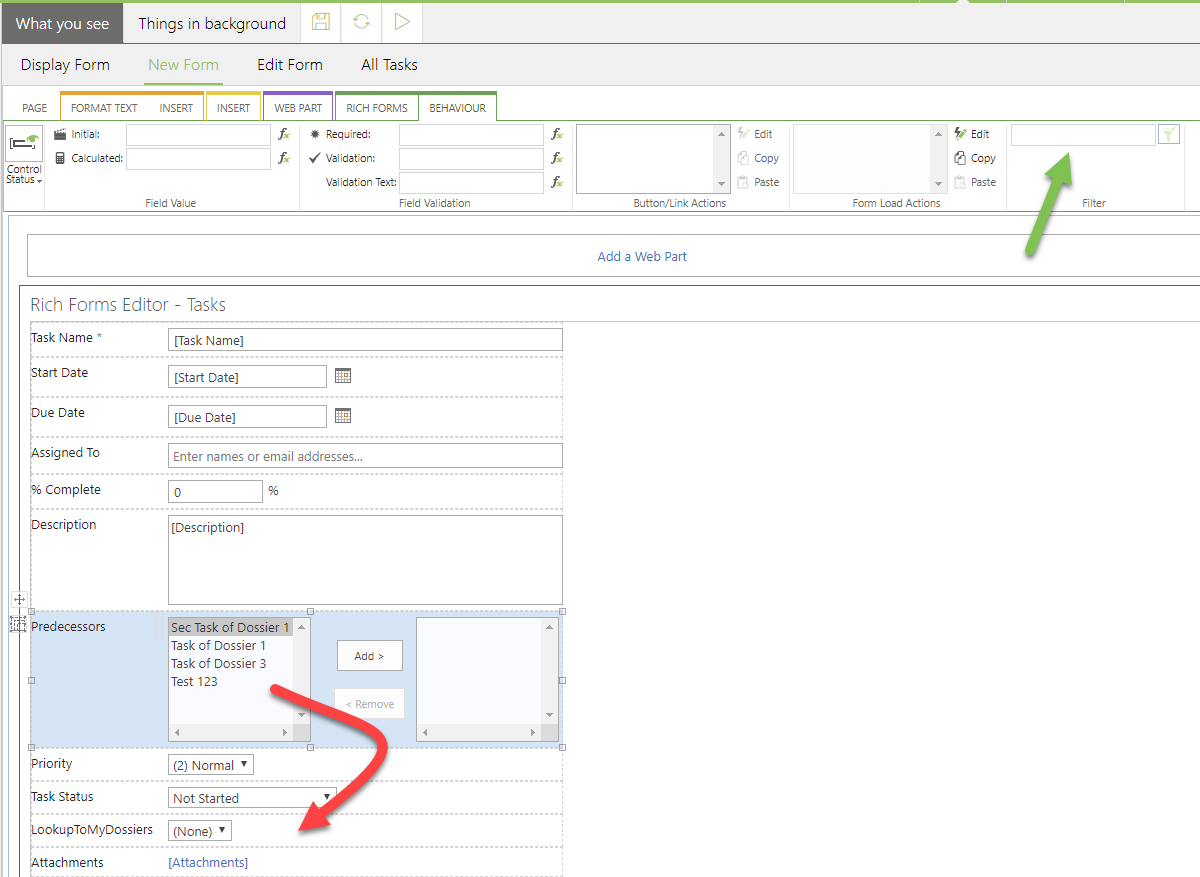1200x877 pixels.
Task: Open the Task Status dropdown
Action: (x=252, y=798)
